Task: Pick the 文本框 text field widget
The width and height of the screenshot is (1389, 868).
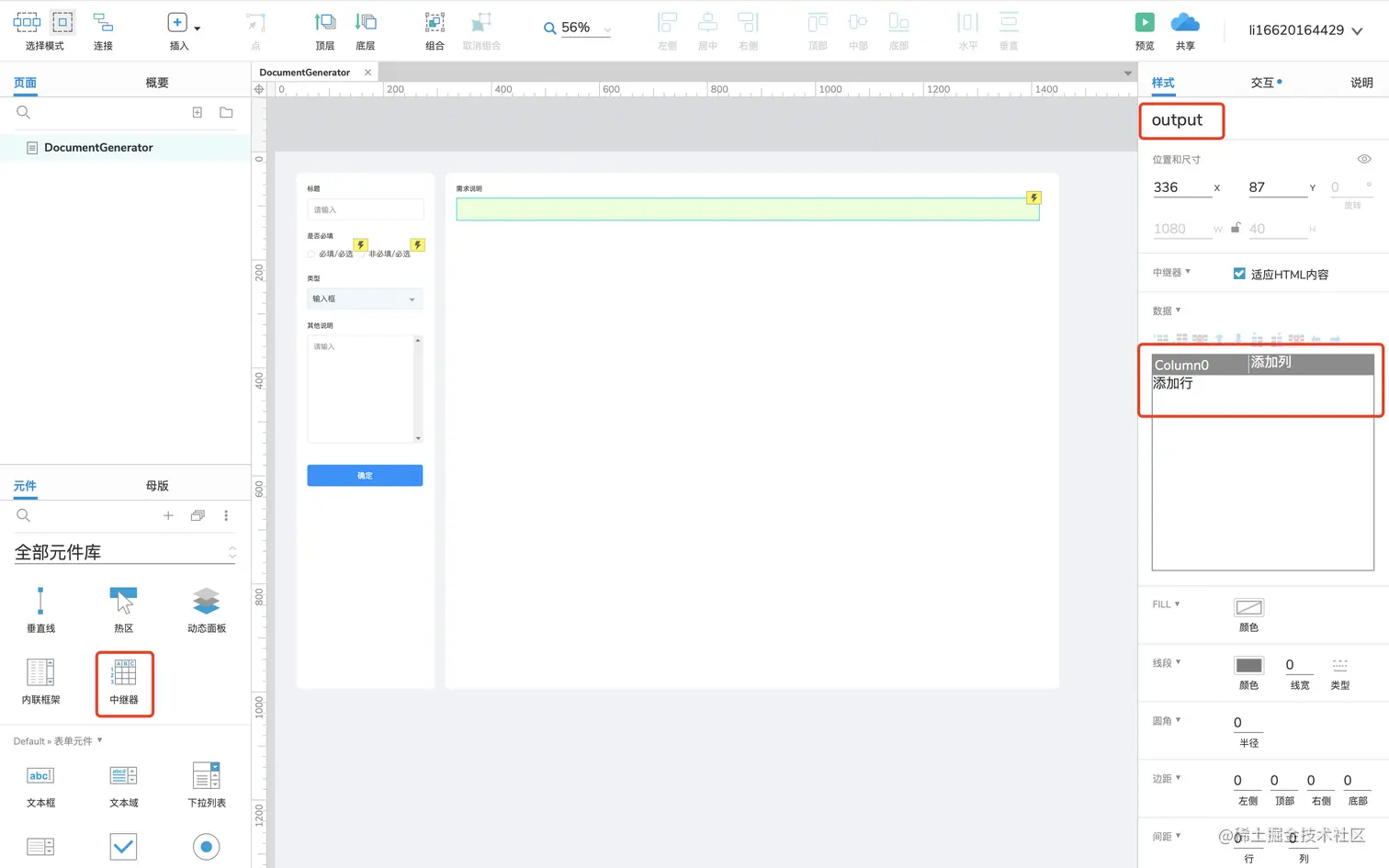Action: tap(40, 786)
